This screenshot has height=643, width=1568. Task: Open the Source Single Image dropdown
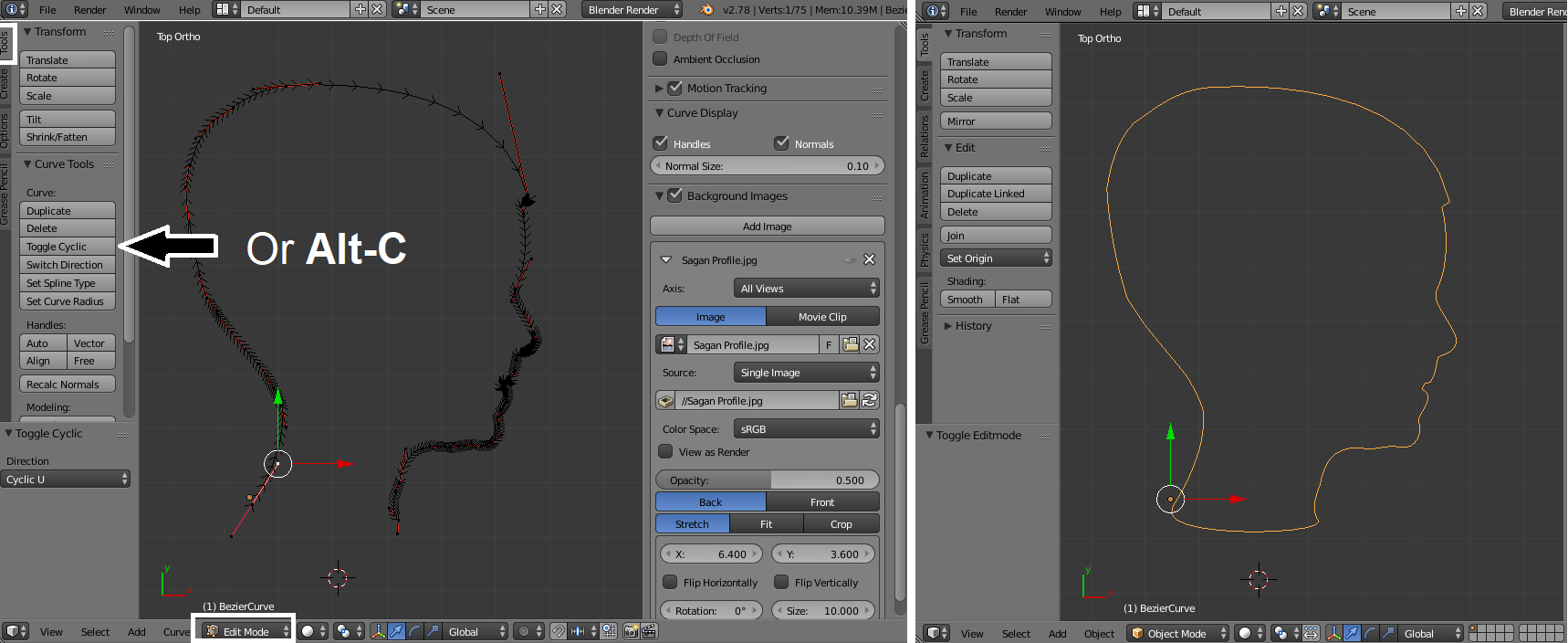(807, 372)
